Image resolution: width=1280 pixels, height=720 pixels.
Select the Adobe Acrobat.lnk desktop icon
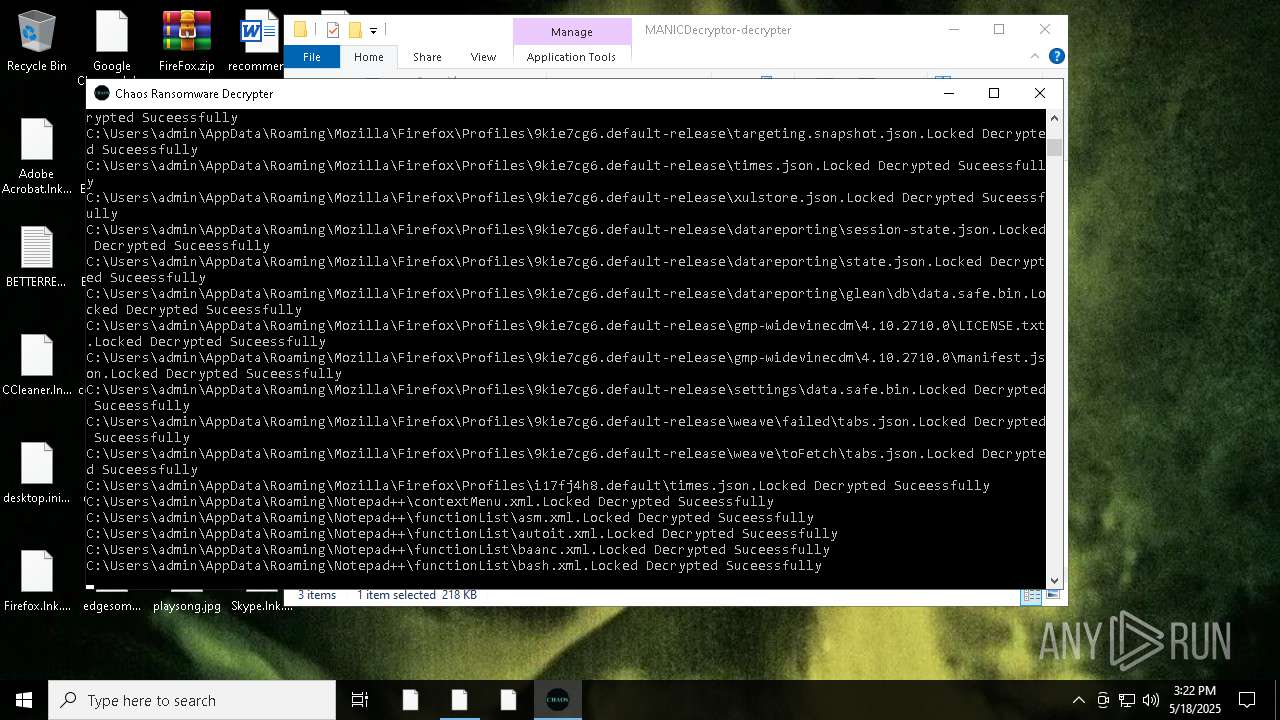pos(37,157)
